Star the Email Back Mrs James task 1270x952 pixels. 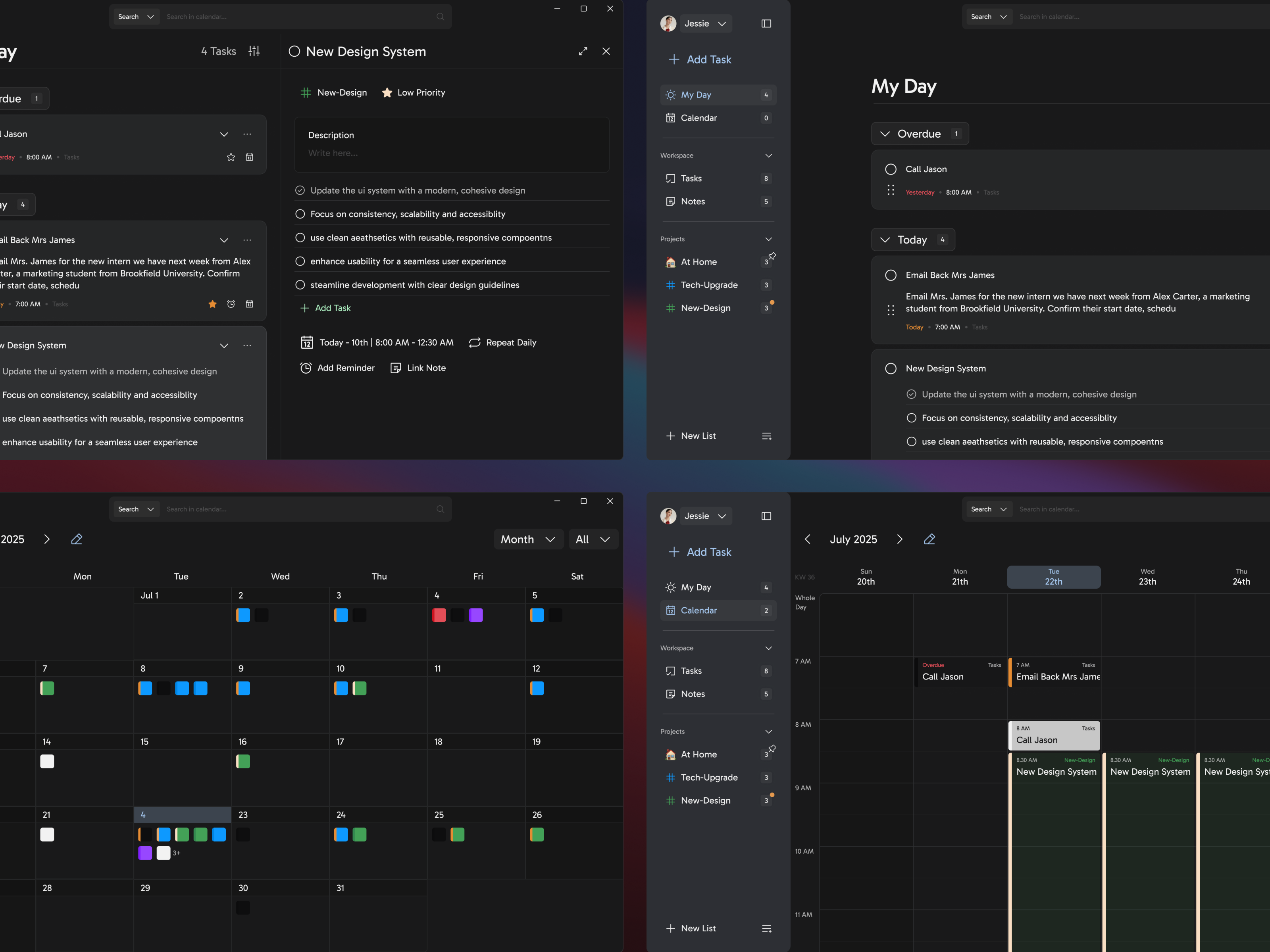click(212, 304)
